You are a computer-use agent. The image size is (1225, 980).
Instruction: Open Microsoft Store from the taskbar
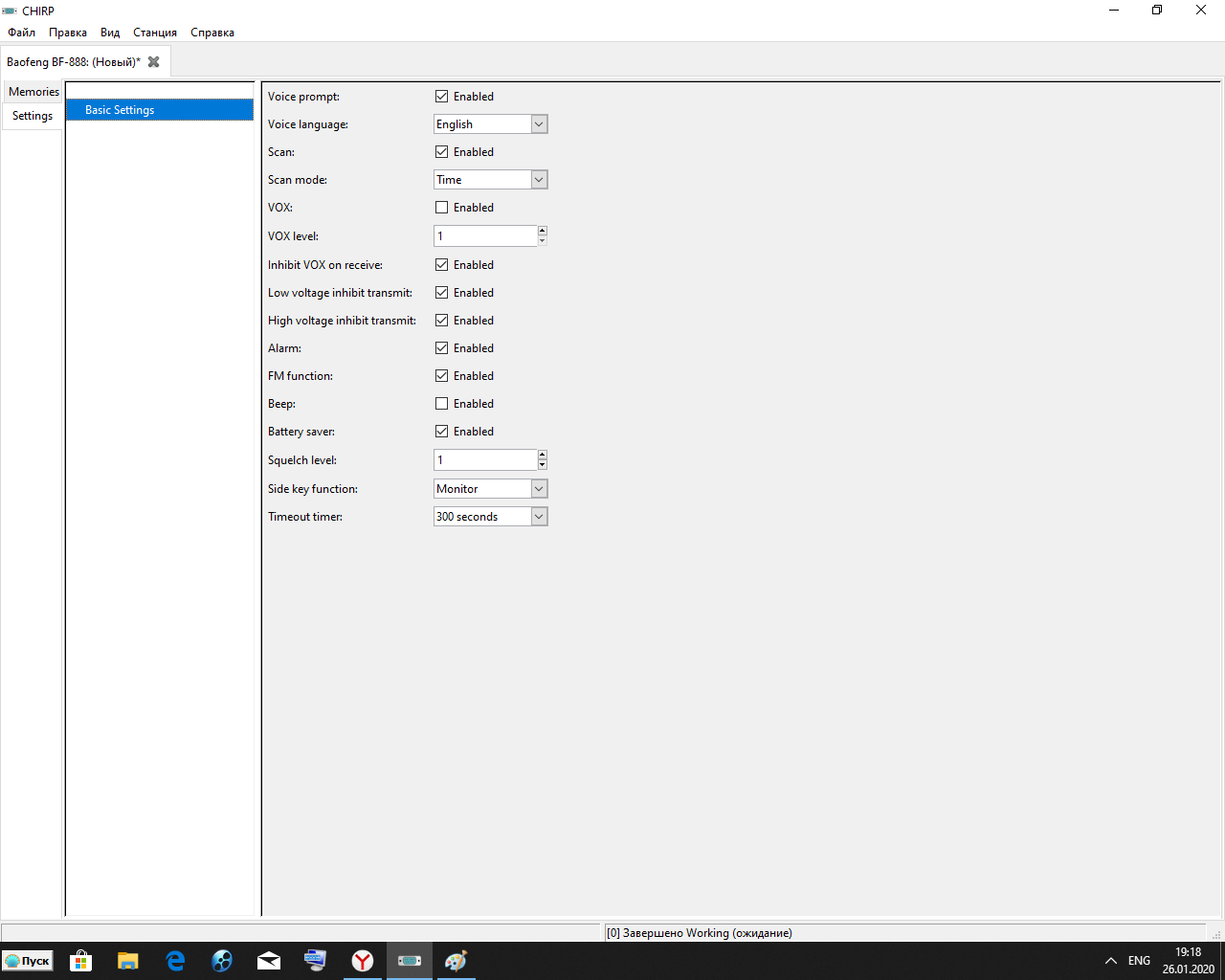coord(81,961)
